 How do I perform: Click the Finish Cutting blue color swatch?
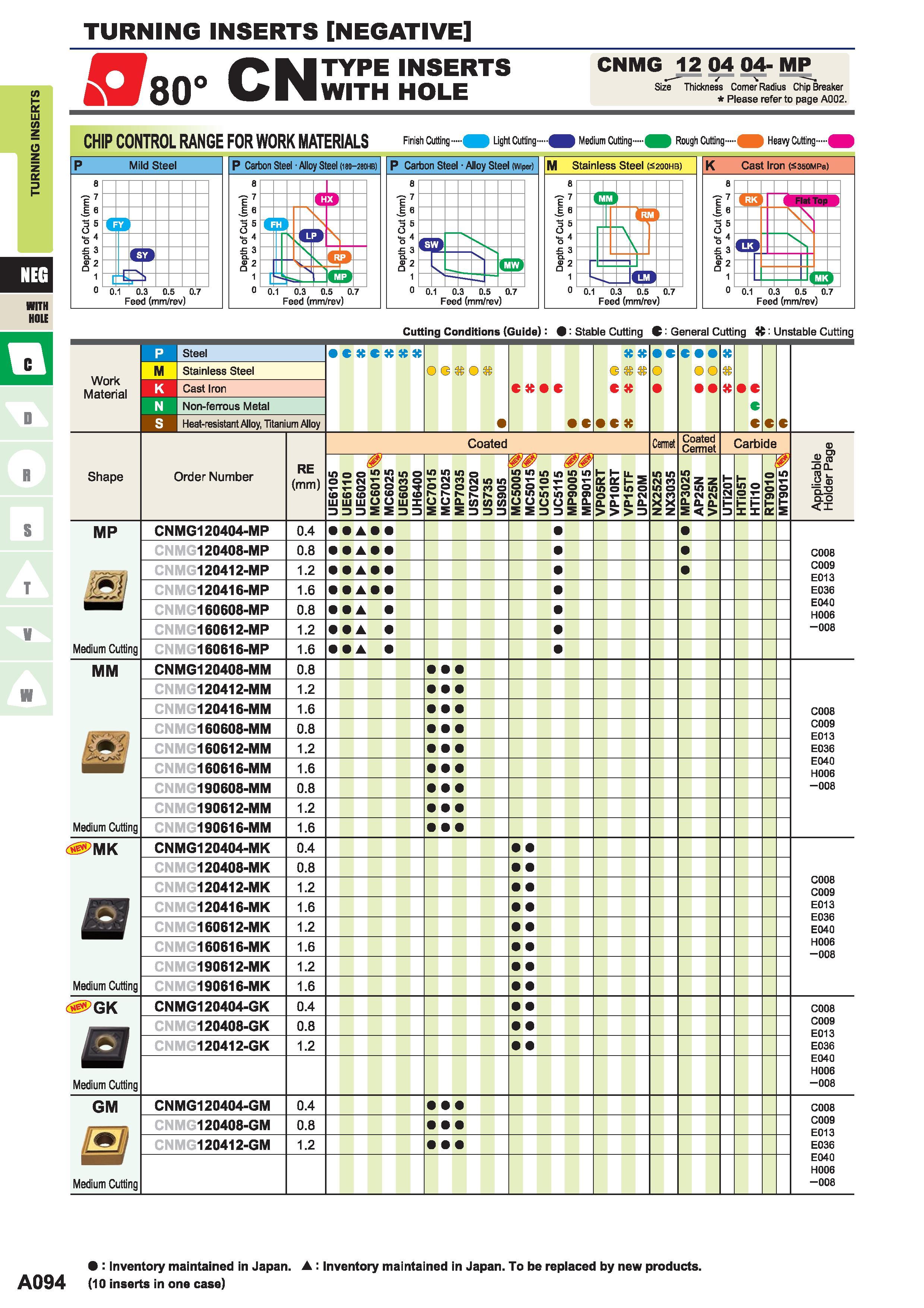[x=476, y=141]
